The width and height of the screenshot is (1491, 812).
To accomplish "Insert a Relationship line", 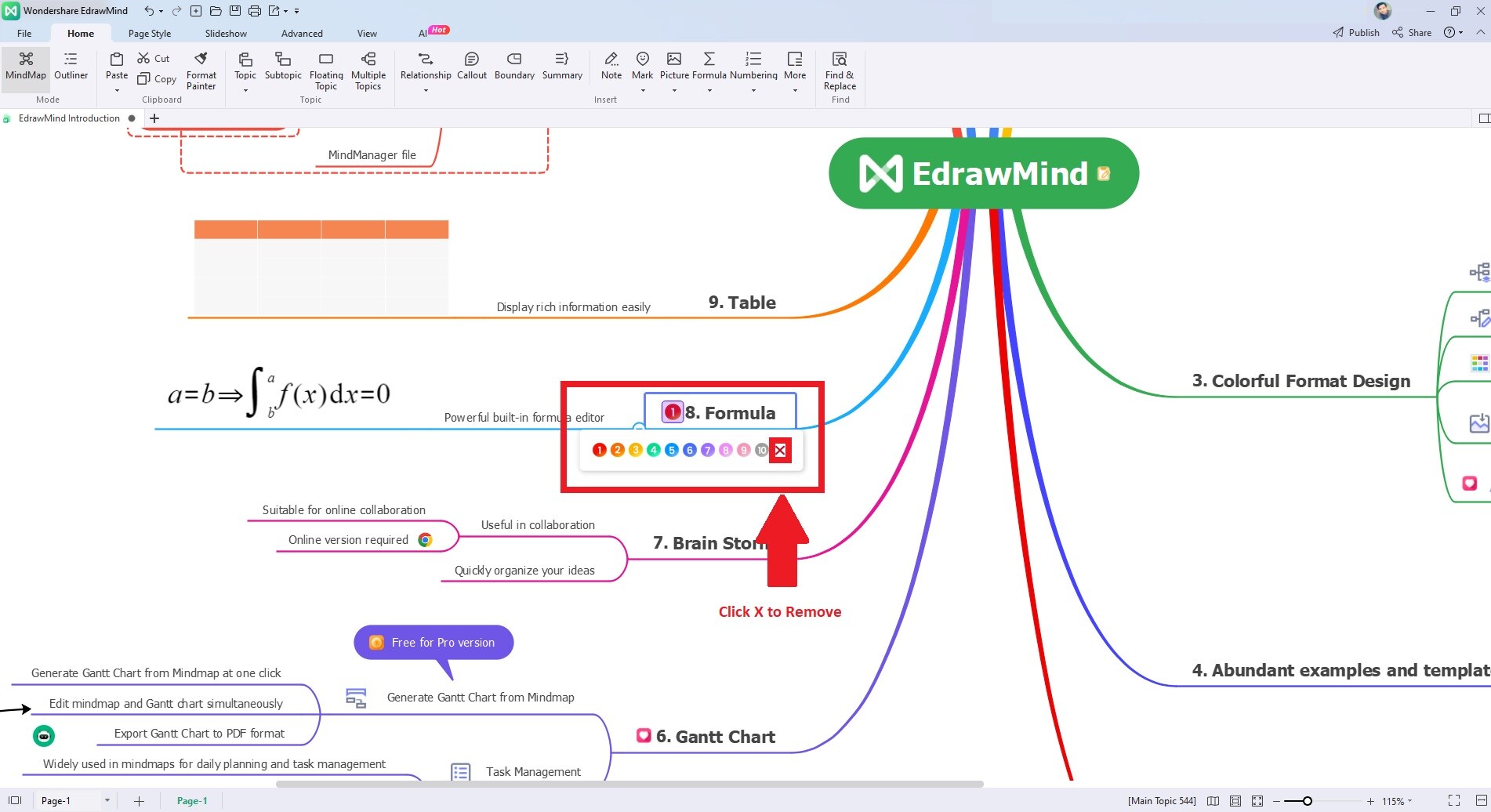I will point(426,66).
